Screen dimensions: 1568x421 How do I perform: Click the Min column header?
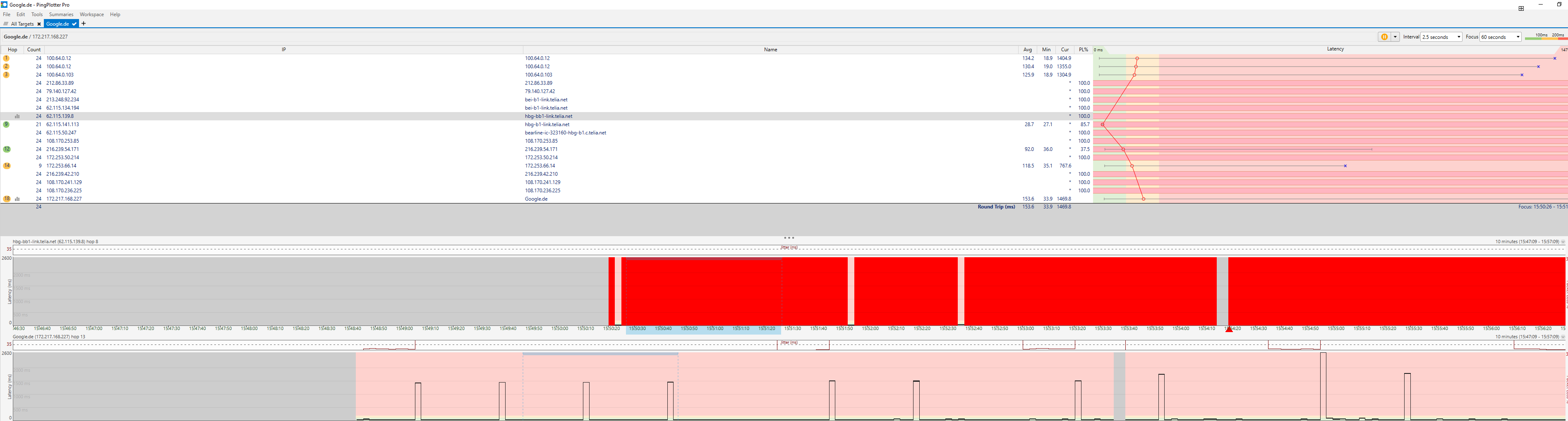[x=1046, y=50]
